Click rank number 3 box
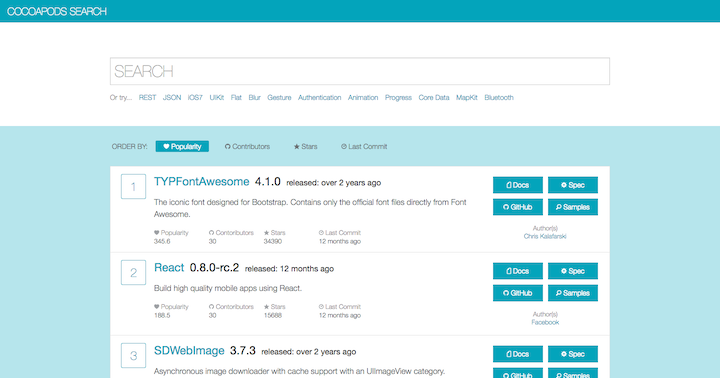The image size is (720, 378). tap(133, 355)
